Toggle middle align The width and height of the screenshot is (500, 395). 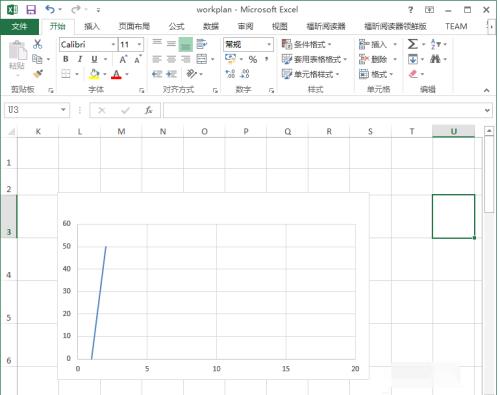[x=171, y=44]
